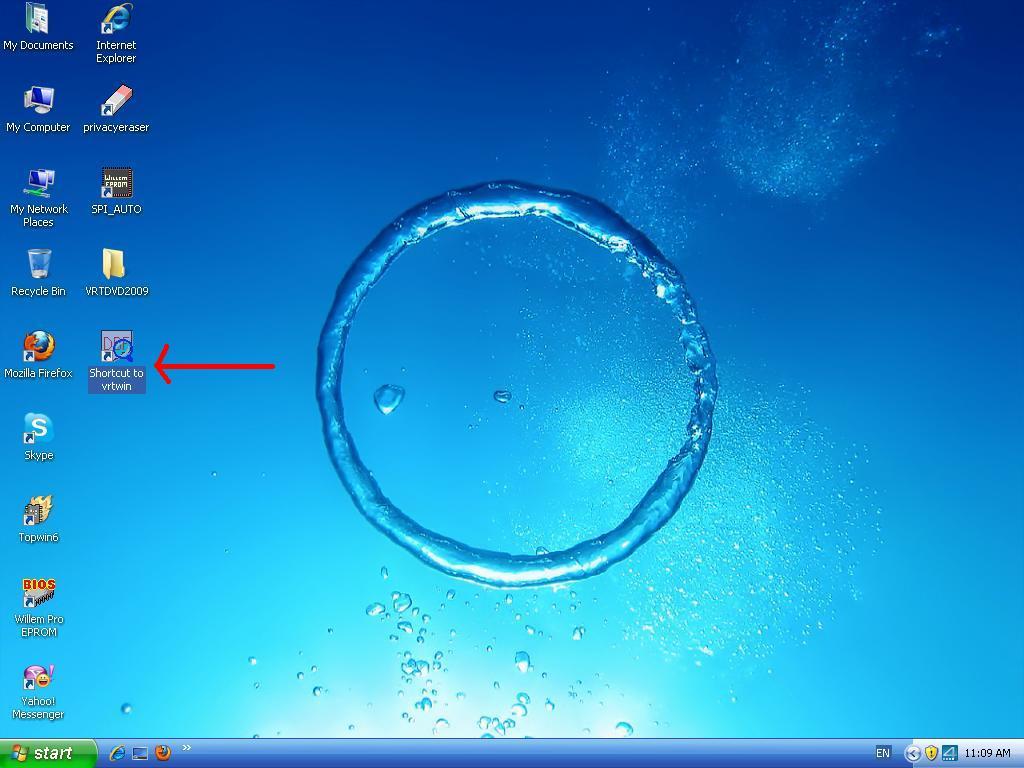Select the Shortcut to vrtwin icon
The height and width of the screenshot is (768, 1024).
pos(116,347)
